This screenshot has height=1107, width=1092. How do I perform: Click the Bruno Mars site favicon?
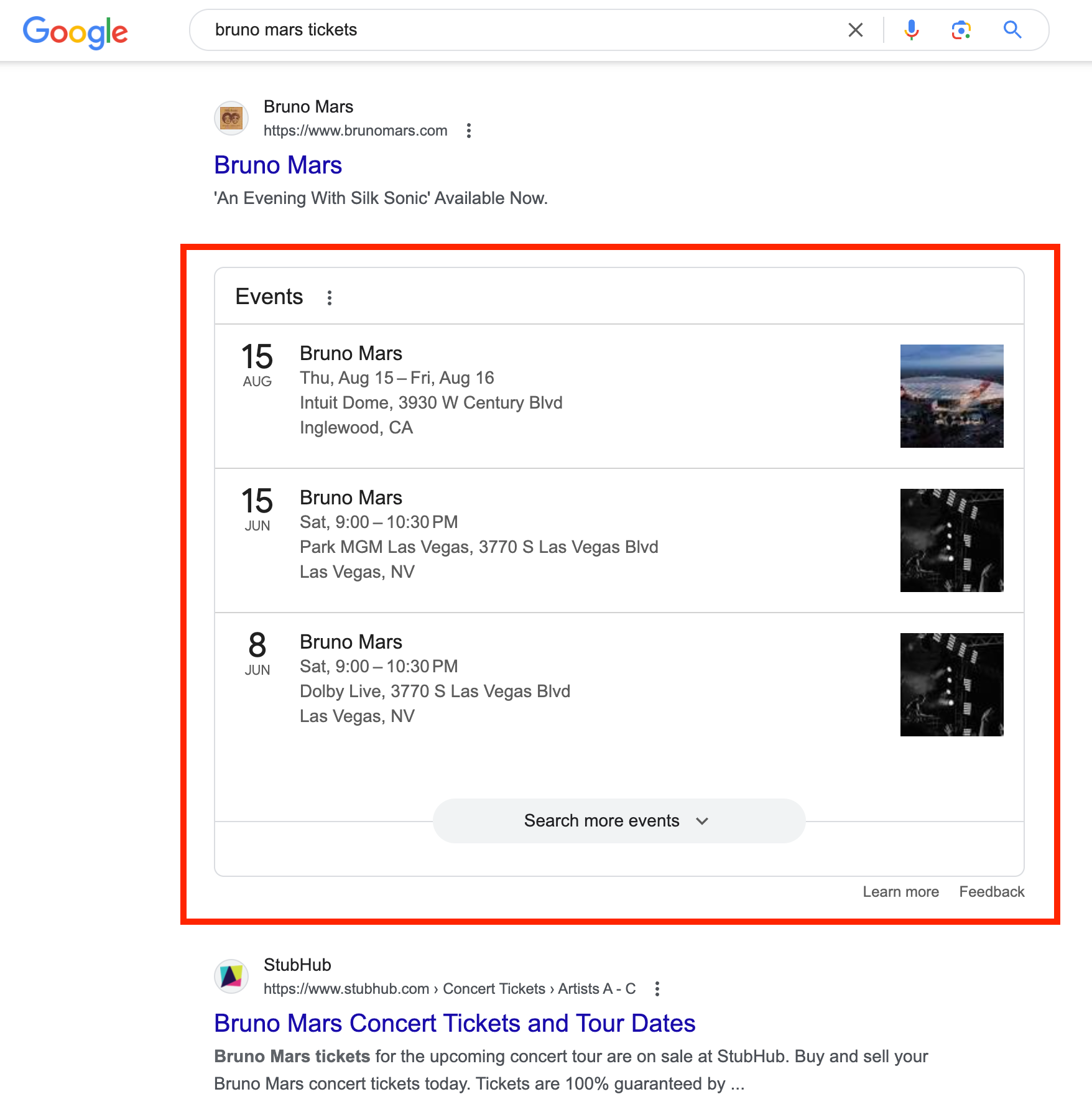point(231,118)
